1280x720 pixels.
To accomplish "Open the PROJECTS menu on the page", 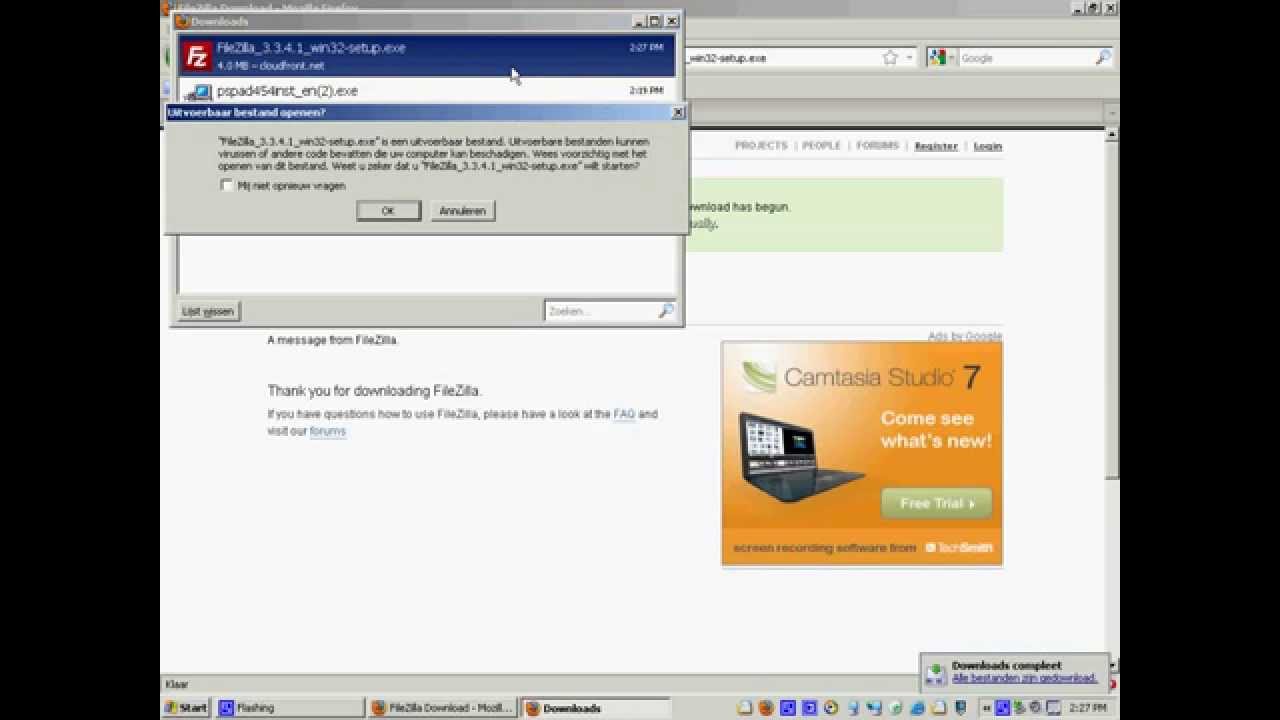I will tap(761, 145).
